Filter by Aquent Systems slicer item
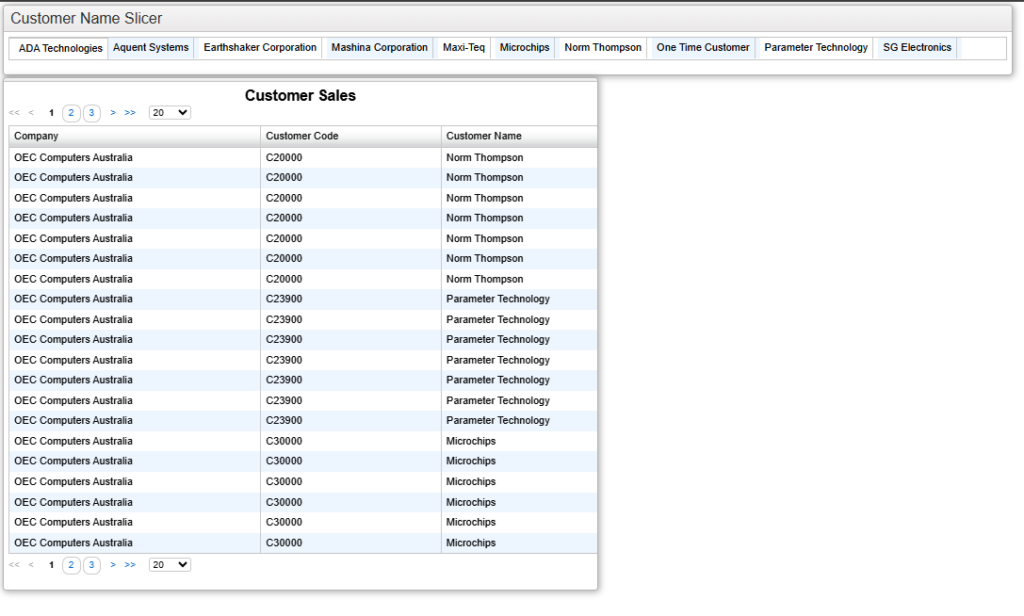This screenshot has width=1024, height=616. [x=151, y=48]
